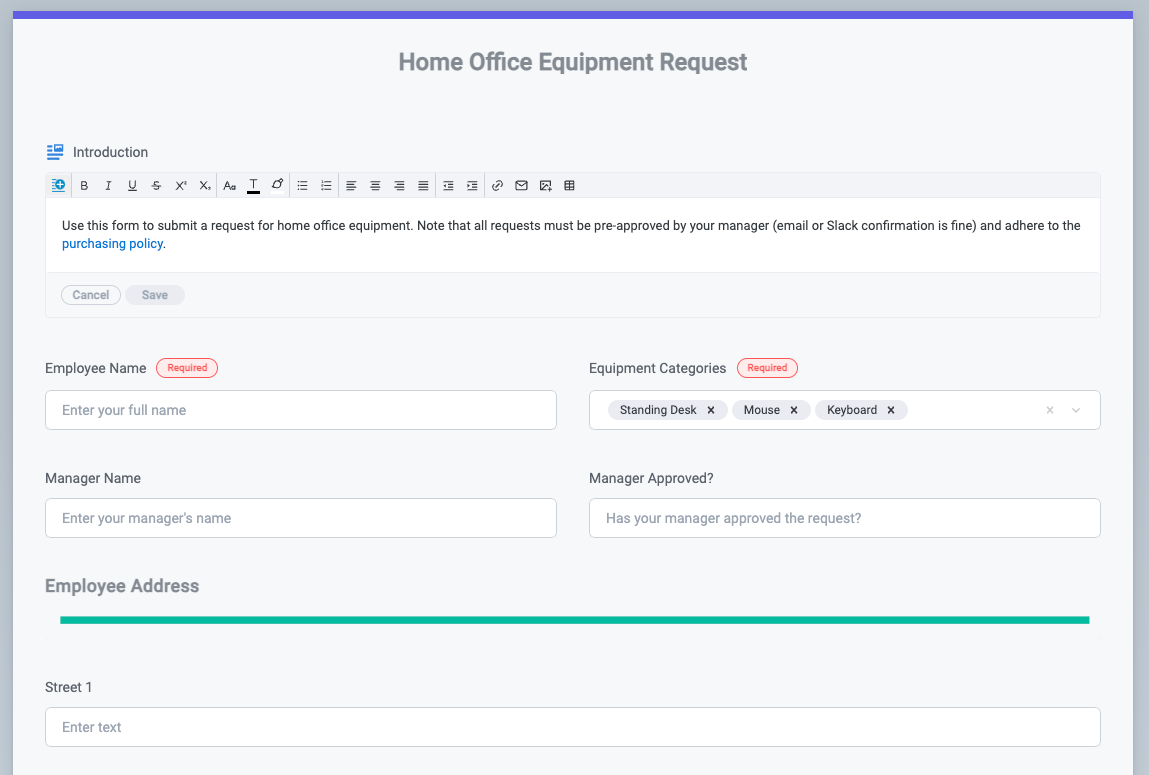Viewport: 1149px width, 775px height.
Task: Create a bulleted list
Action: [302, 185]
